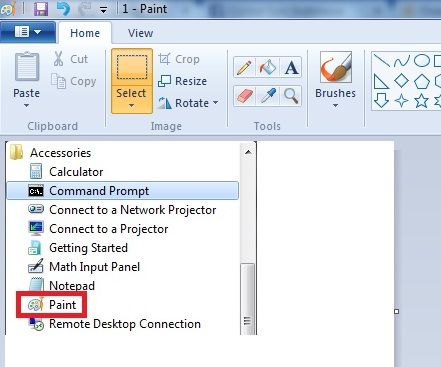Choose the Down arrow shape
The image size is (441, 367).
coord(381,100)
